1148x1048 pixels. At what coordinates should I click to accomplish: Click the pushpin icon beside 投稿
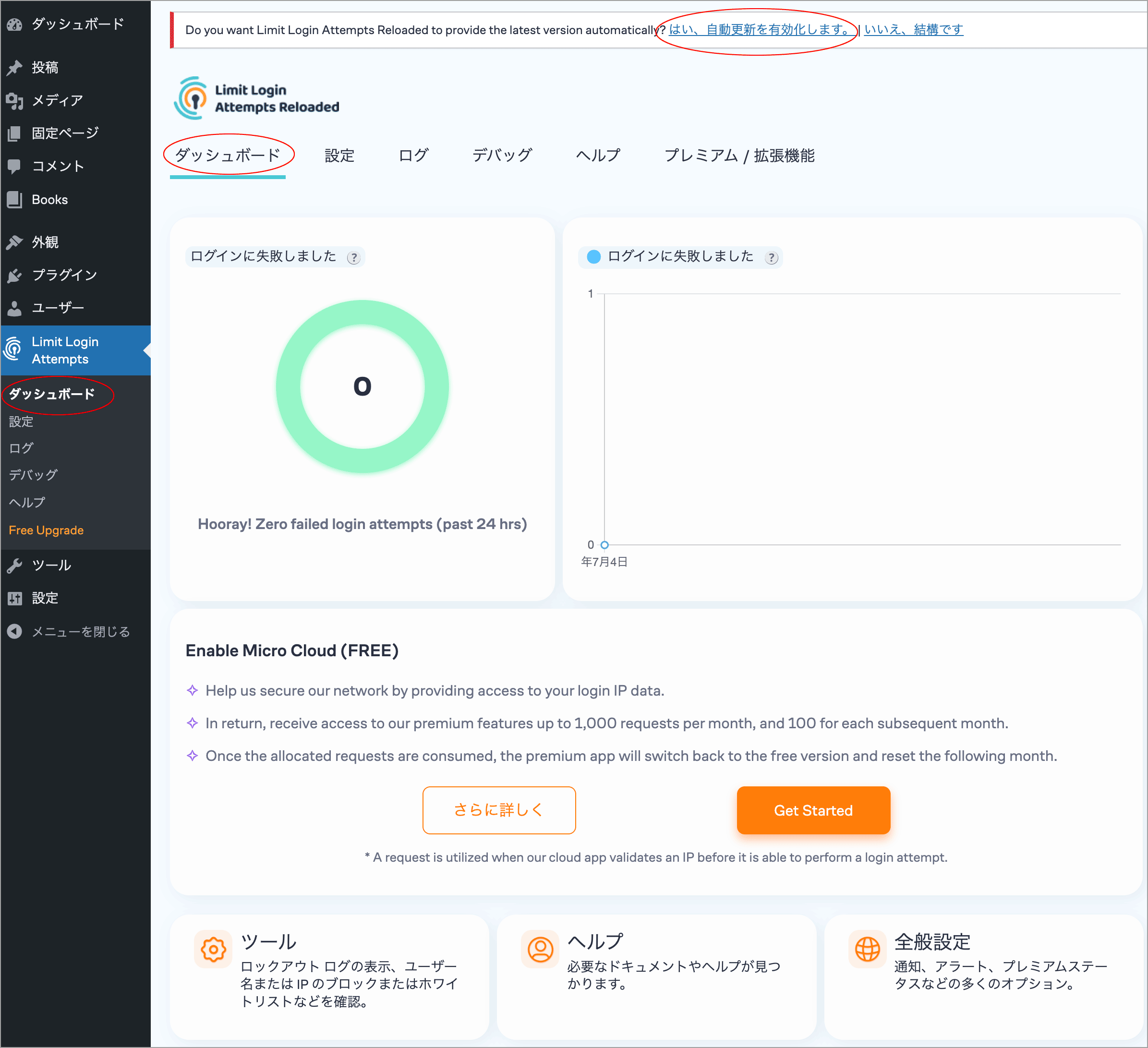[14, 68]
